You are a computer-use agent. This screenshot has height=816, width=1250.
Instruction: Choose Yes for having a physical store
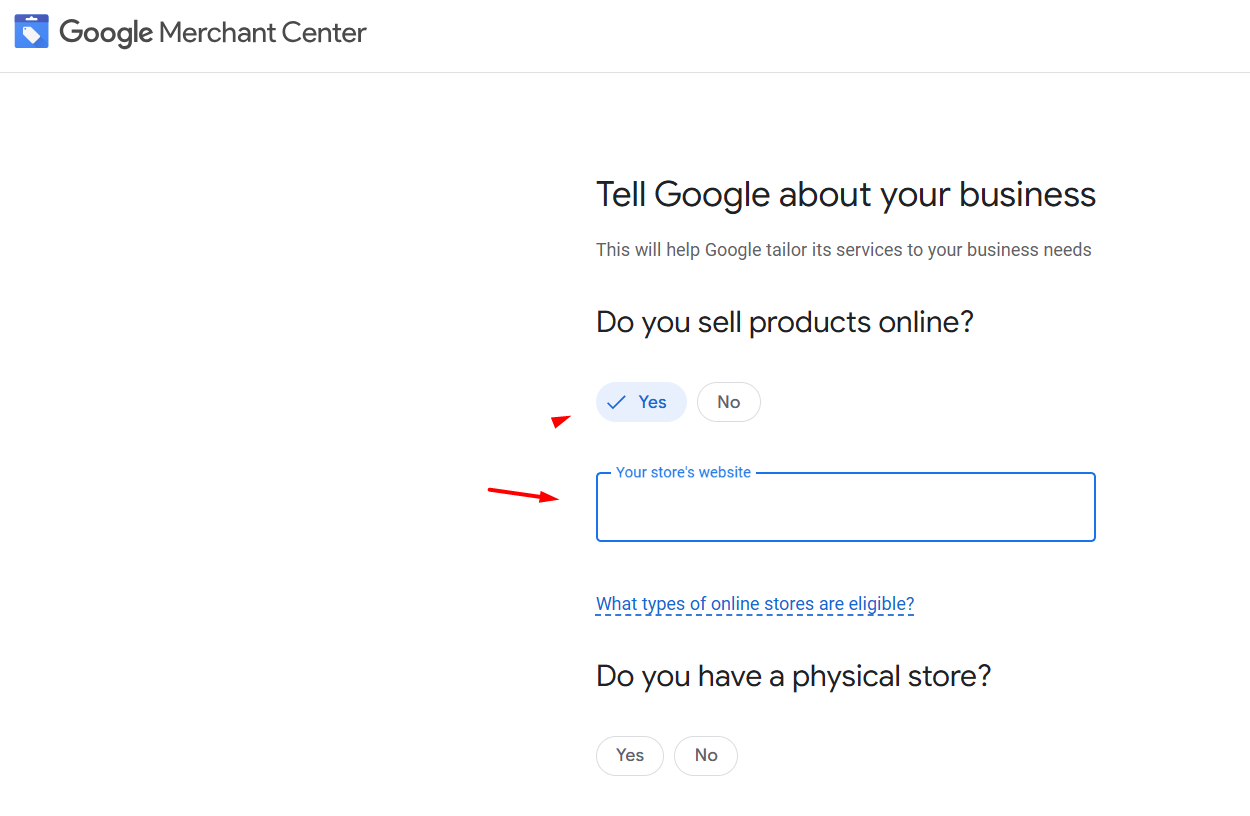click(x=630, y=756)
